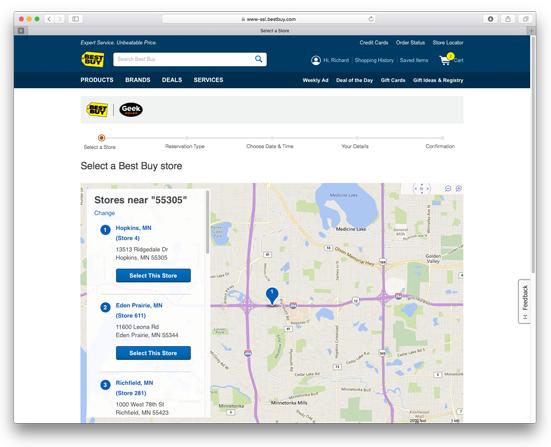This screenshot has height=447, width=551.
Task: Open Gift Cards page
Action: point(393,80)
